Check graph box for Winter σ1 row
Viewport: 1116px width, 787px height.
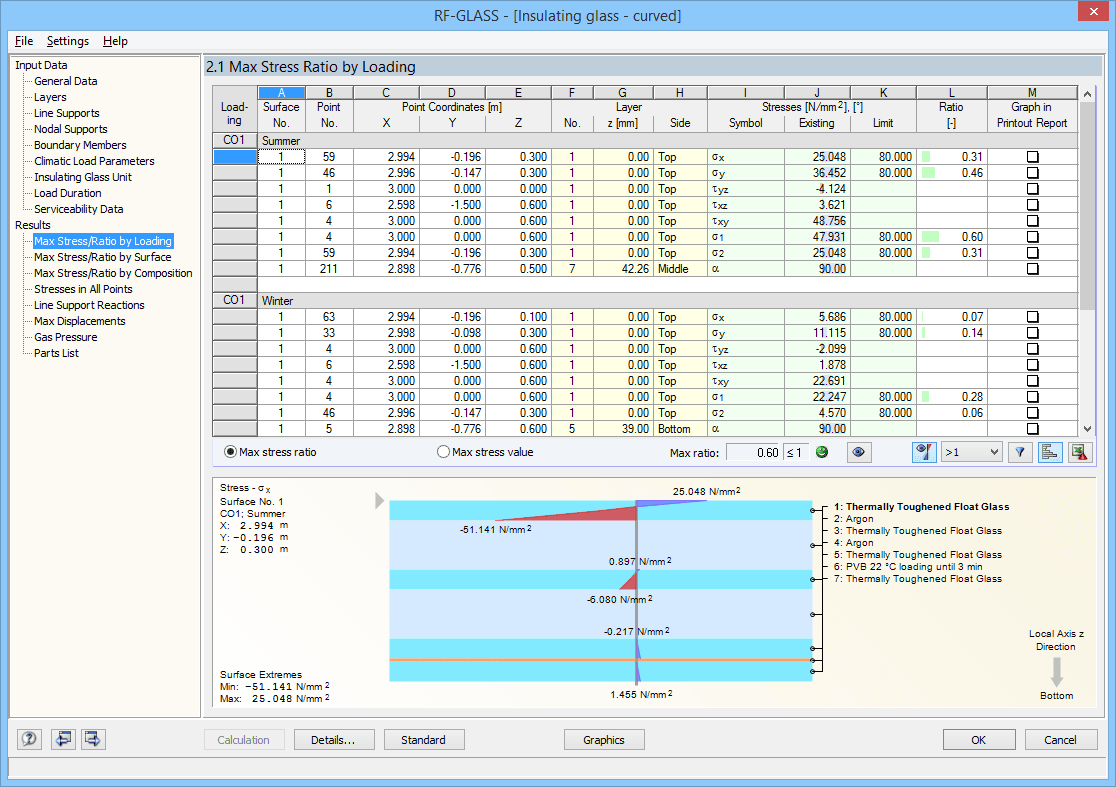coord(1033,397)
